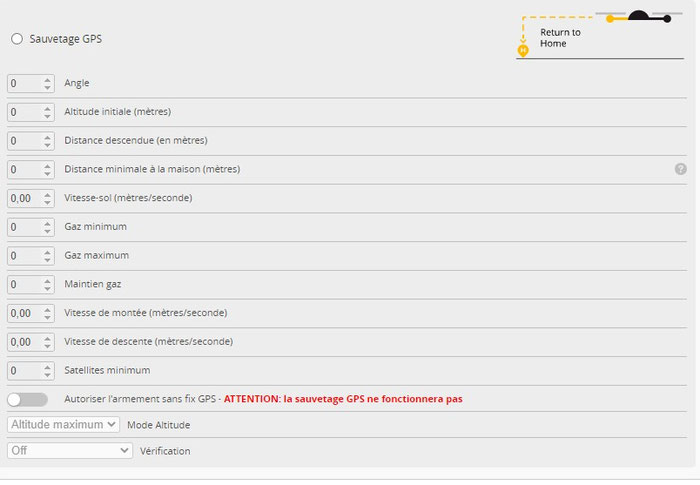Click the help icon for Distance minimale à la maison
Screen dimensions: 700x485
680,169
